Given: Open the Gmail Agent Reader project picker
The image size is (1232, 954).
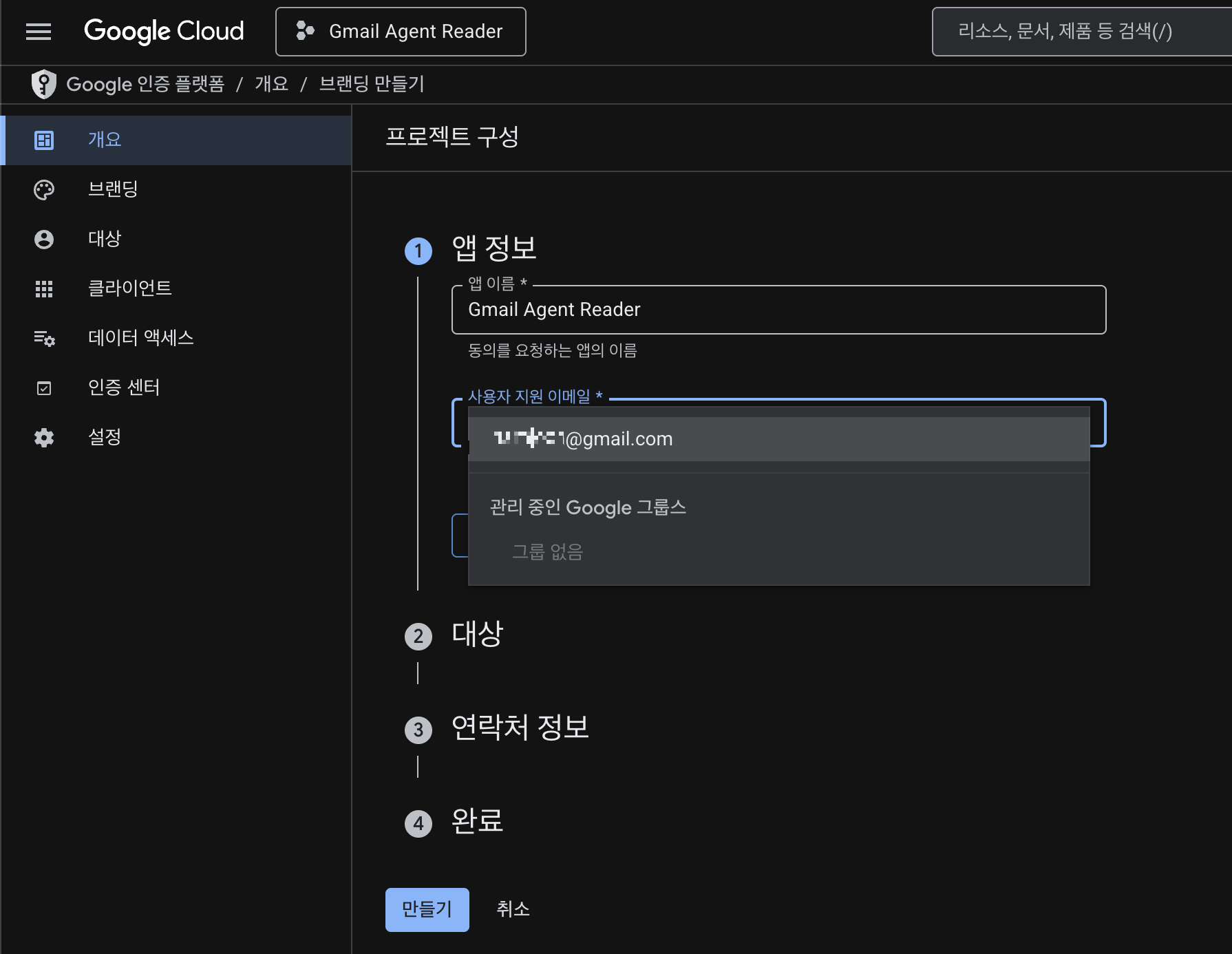Looking at the screenshot, I should tap(401, 32).
